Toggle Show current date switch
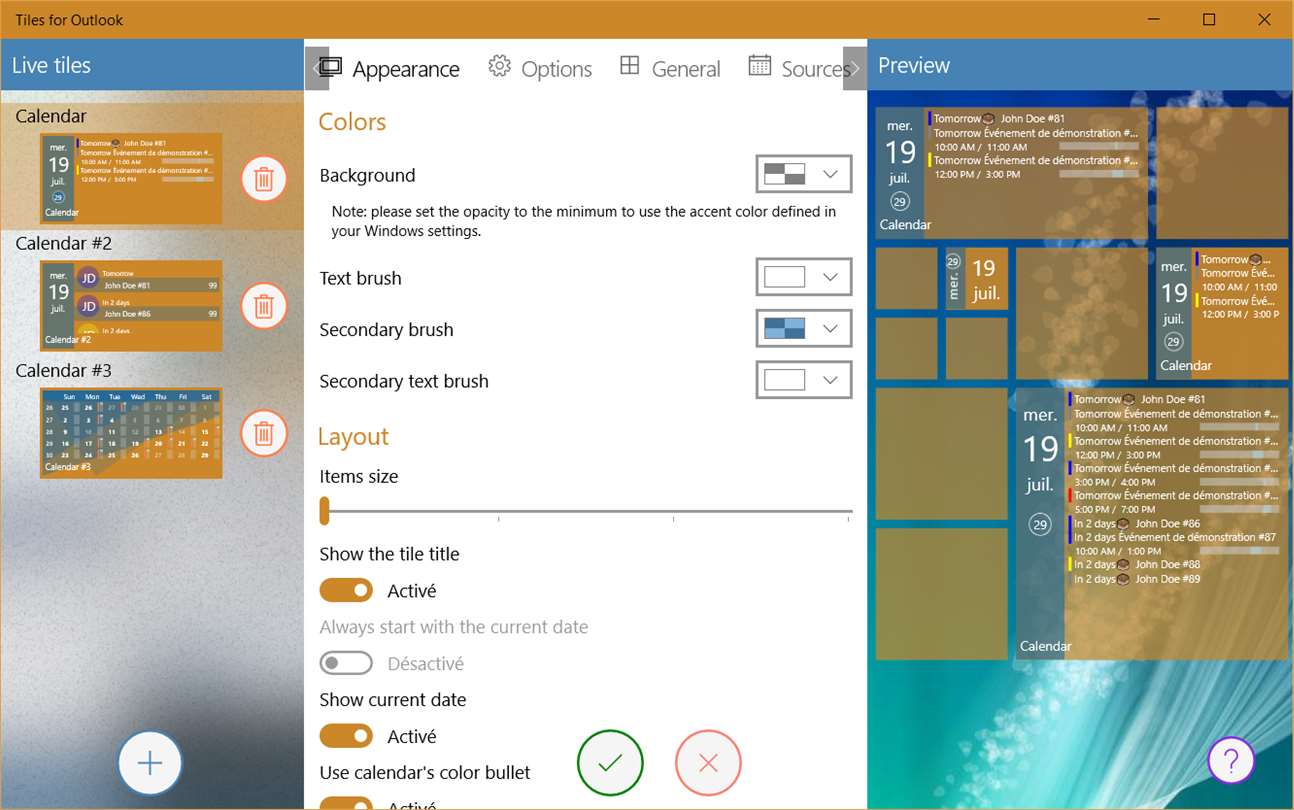The image size is (1294, 810). pos(346,736)
